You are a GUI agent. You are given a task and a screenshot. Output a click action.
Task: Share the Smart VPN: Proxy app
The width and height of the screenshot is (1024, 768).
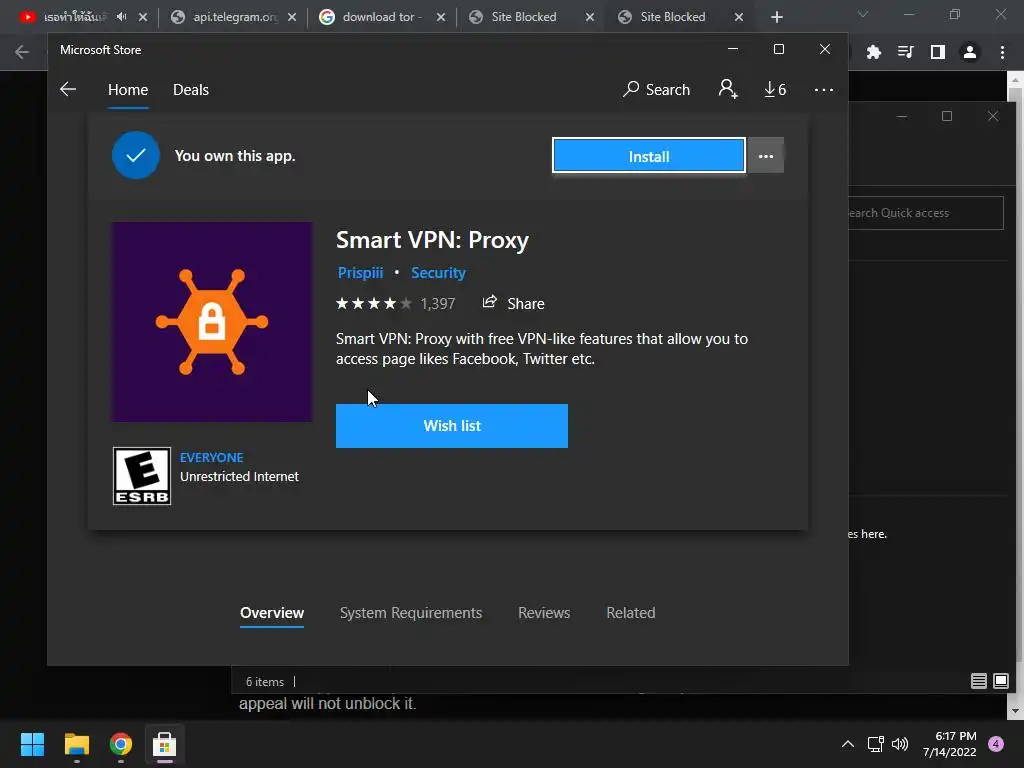click(x=513, y=303)
